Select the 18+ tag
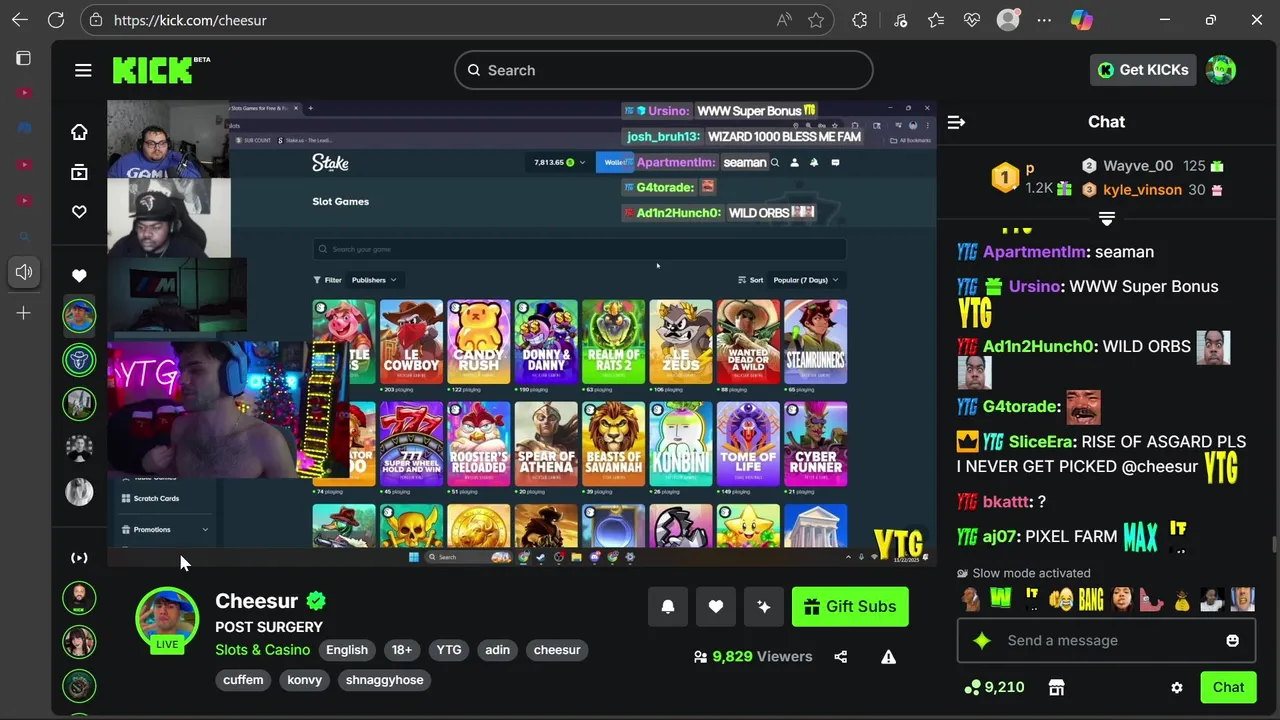The image size is (1280, 720). [x=402, y=650]
